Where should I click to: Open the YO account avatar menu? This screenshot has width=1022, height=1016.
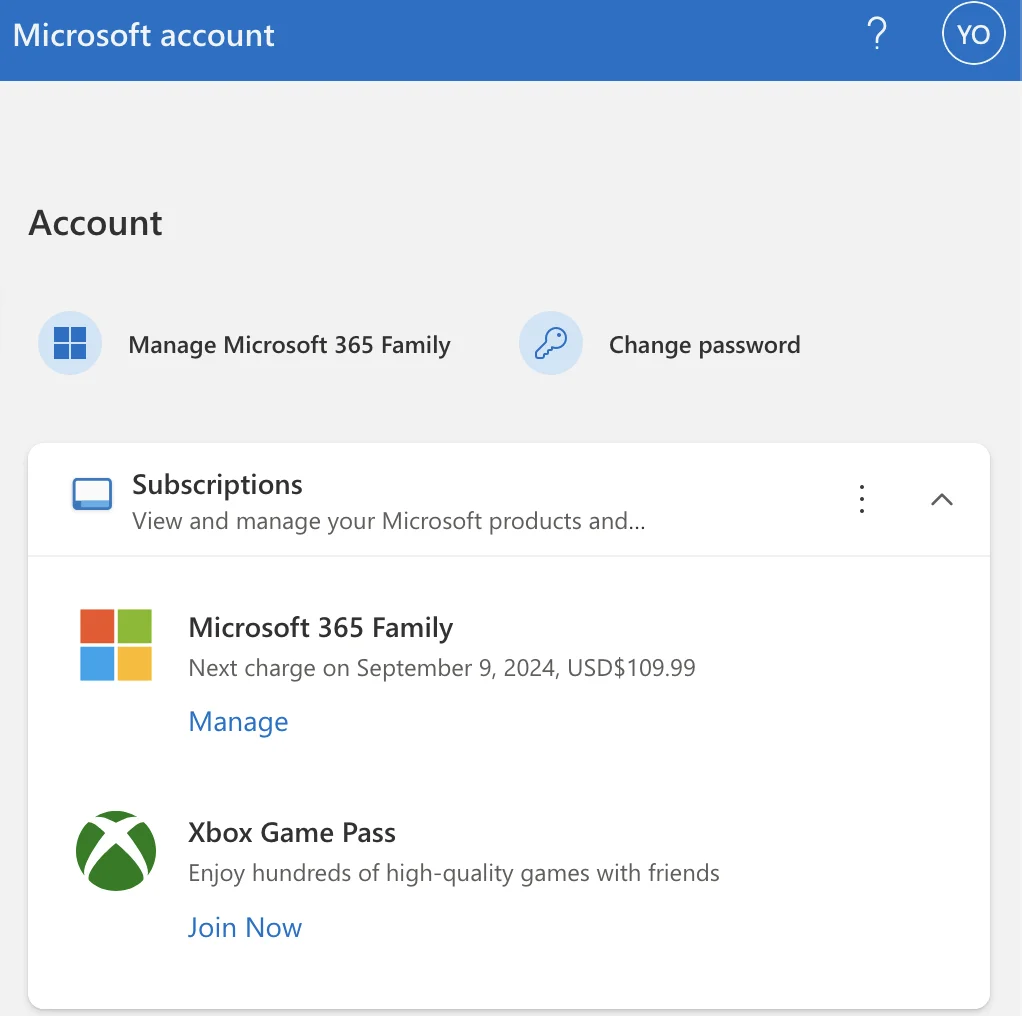click(973, 34)
